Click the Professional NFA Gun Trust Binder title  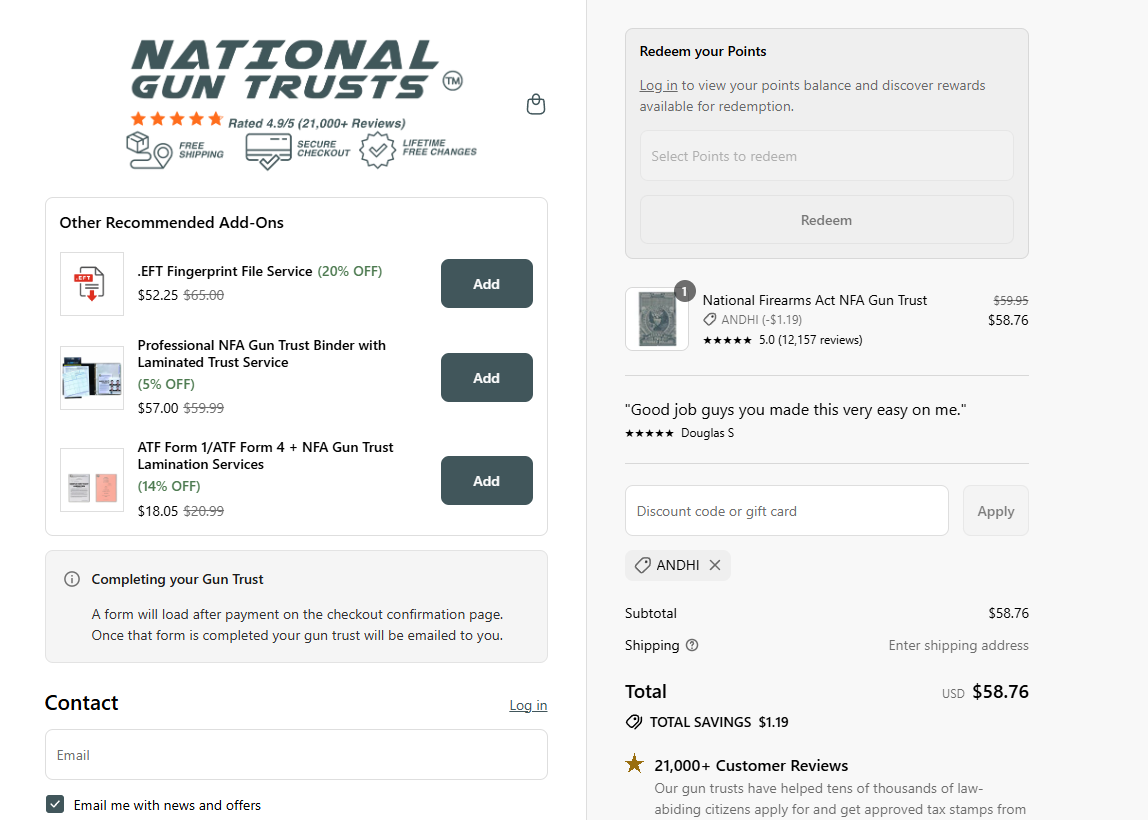[x=261, y=354]
